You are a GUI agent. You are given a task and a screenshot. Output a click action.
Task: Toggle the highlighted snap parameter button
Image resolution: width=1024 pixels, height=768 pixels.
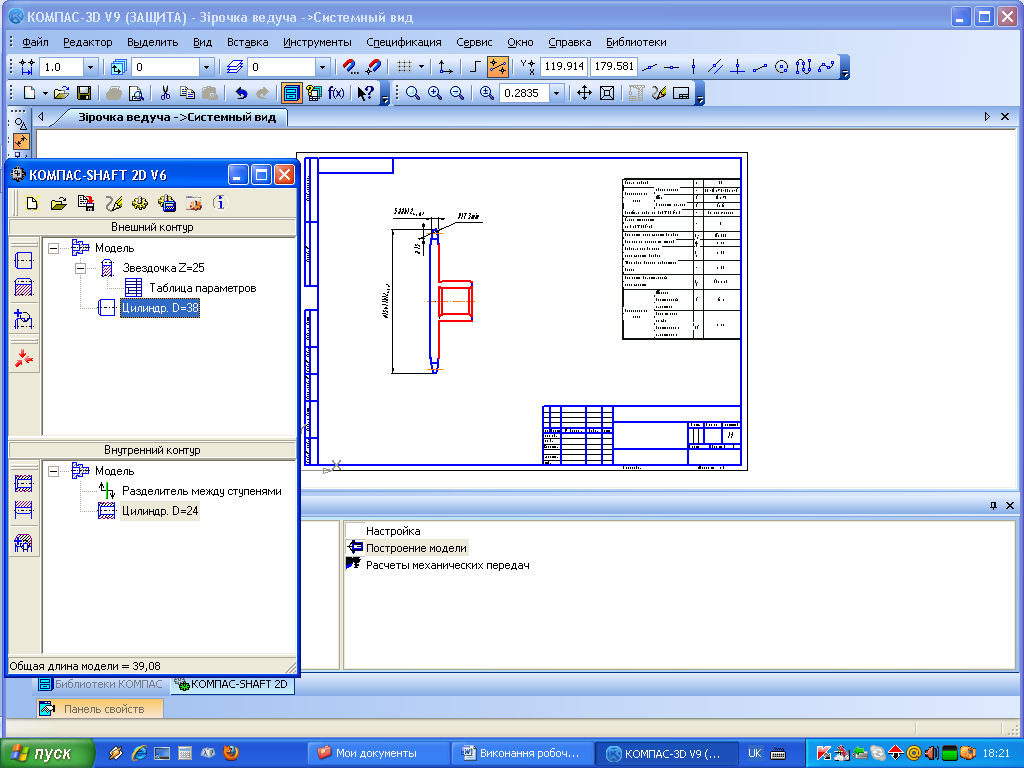(498, 67)
